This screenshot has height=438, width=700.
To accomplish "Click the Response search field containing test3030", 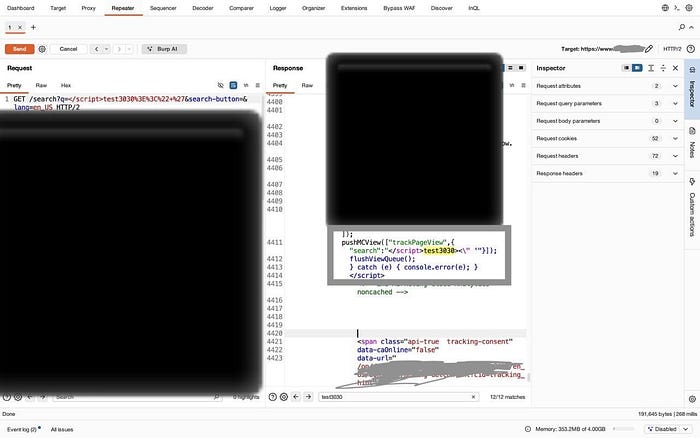I will coord(398,397).
